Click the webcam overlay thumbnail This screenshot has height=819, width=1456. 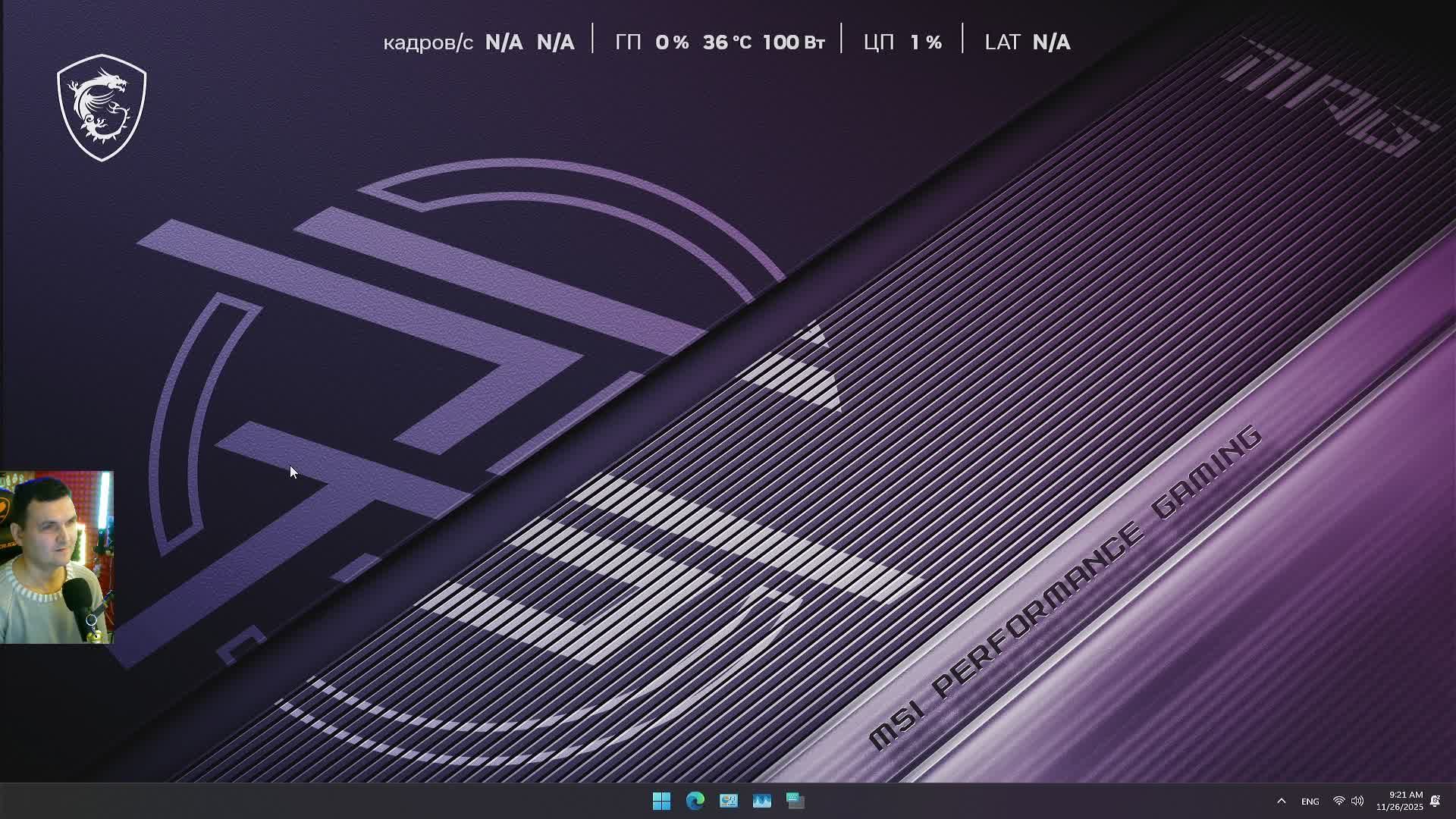[56, 557]
